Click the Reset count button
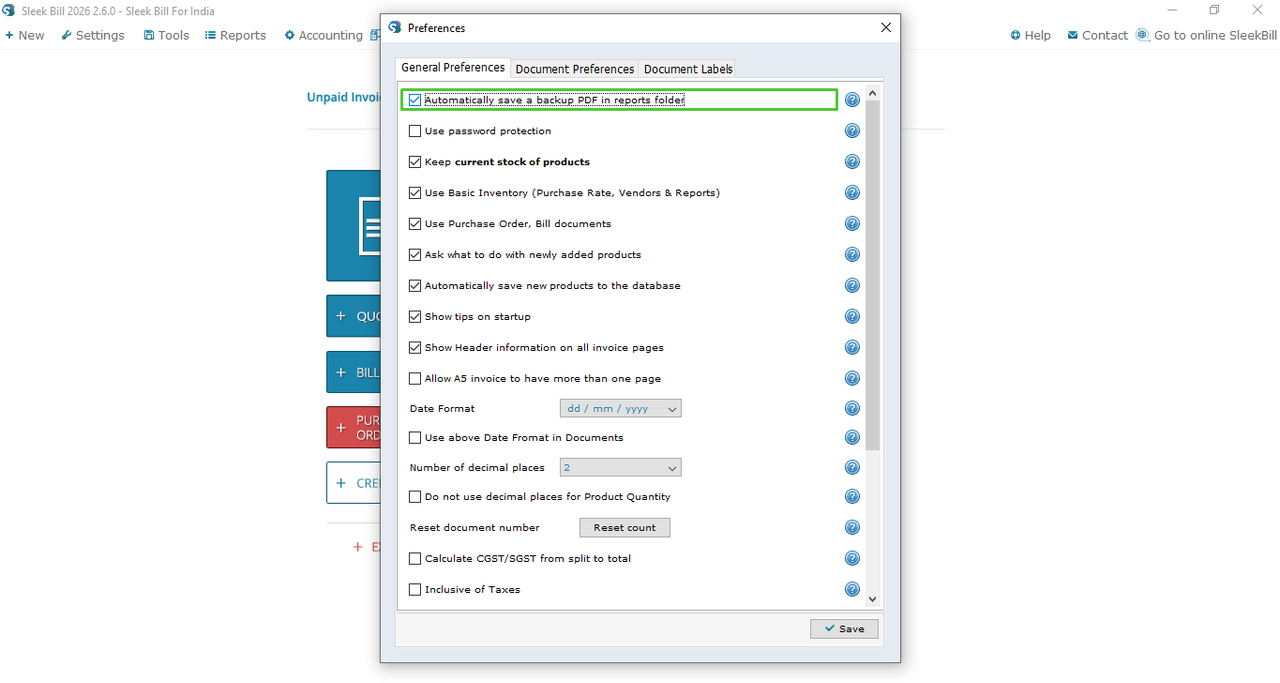 [625, 527]
